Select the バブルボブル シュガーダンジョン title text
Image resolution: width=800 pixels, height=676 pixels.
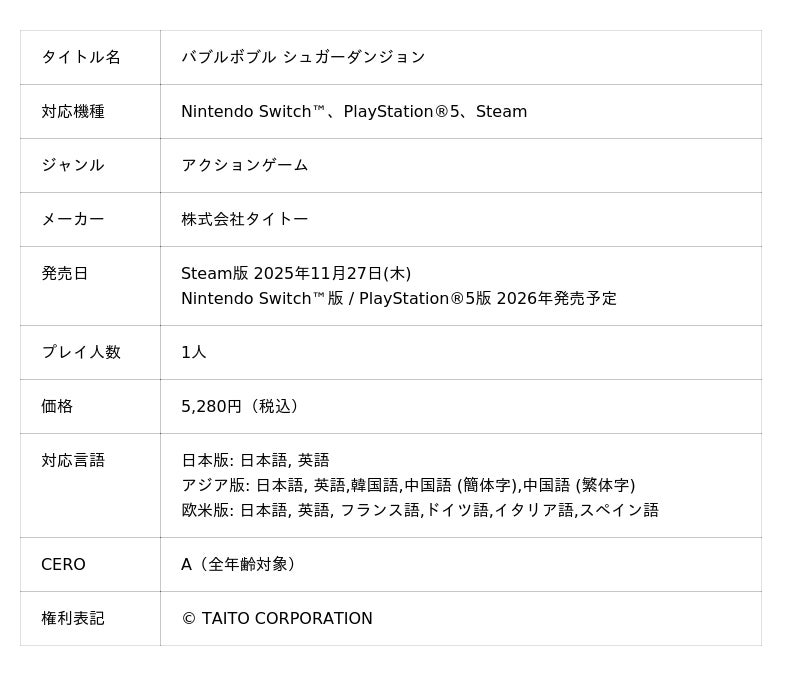pyautogui.click(x=303, y=57)
